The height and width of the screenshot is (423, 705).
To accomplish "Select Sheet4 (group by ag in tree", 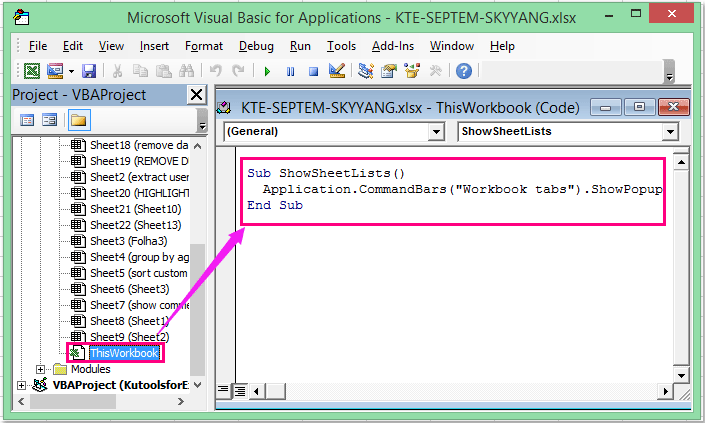I will click(x=139, y=257).
